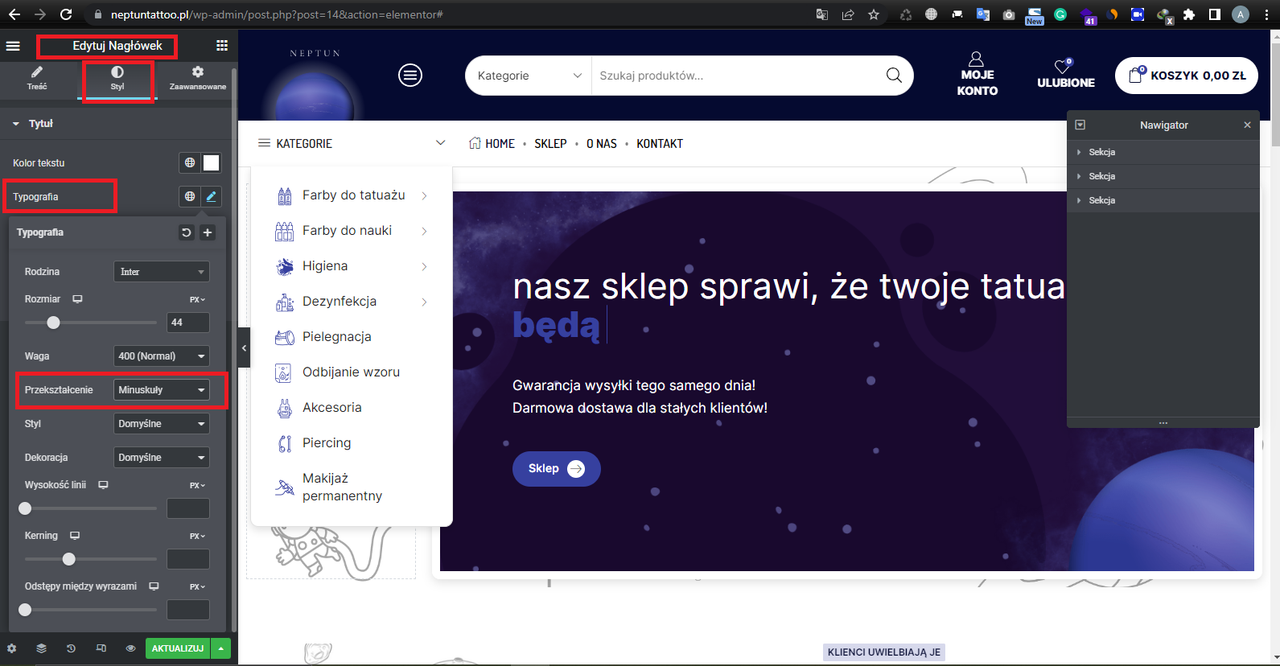Open the Dekoracja dropdown
Screen dimensions: 1280x666
161,458
